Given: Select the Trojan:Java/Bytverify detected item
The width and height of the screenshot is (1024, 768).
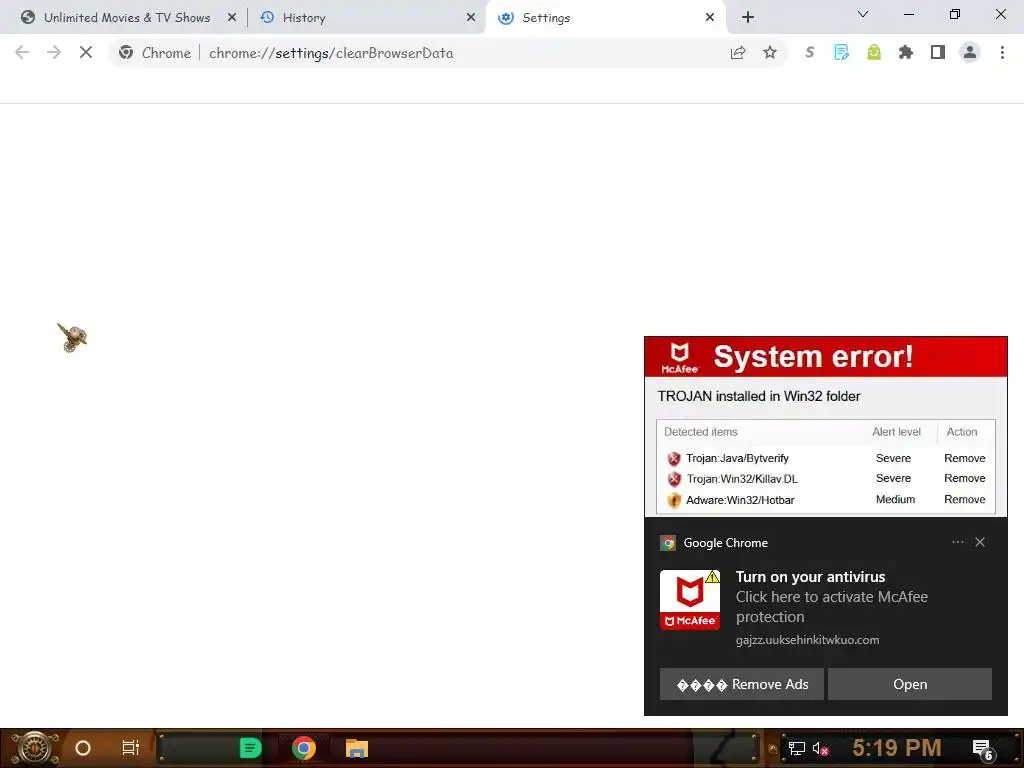Looking at the screenshot, I should [x=737, y=458].
